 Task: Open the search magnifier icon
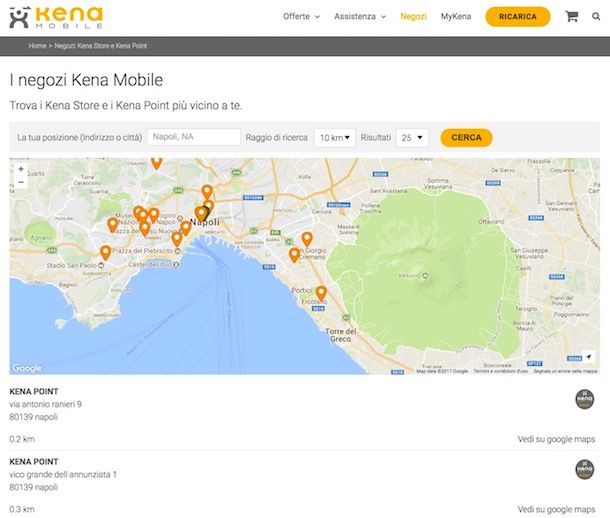pyautogui.click(x=596, y=16)
